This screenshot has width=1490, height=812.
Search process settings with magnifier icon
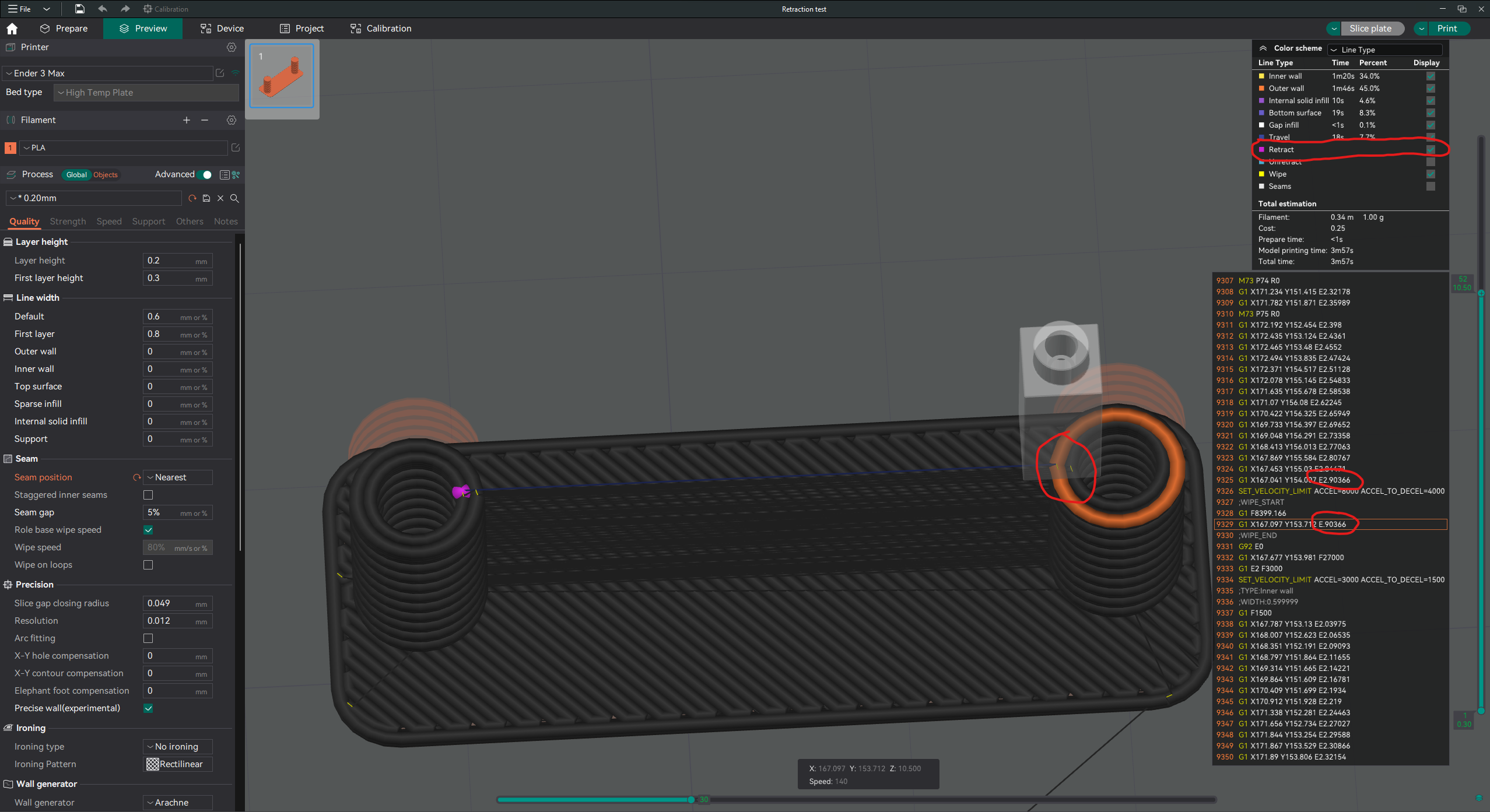pos(234,198)
